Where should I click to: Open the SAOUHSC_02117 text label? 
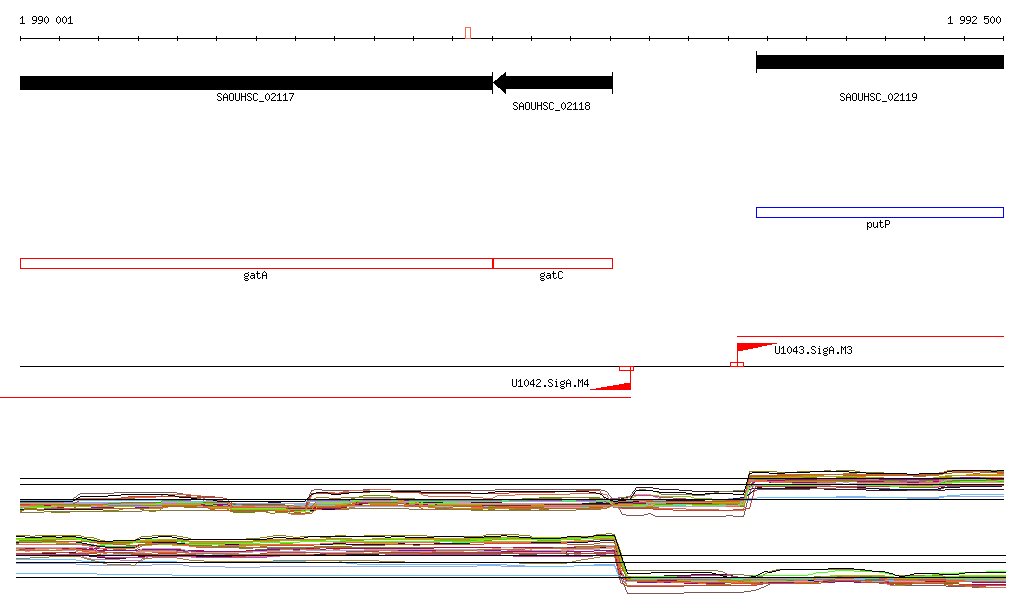click(x=255, y=97)
